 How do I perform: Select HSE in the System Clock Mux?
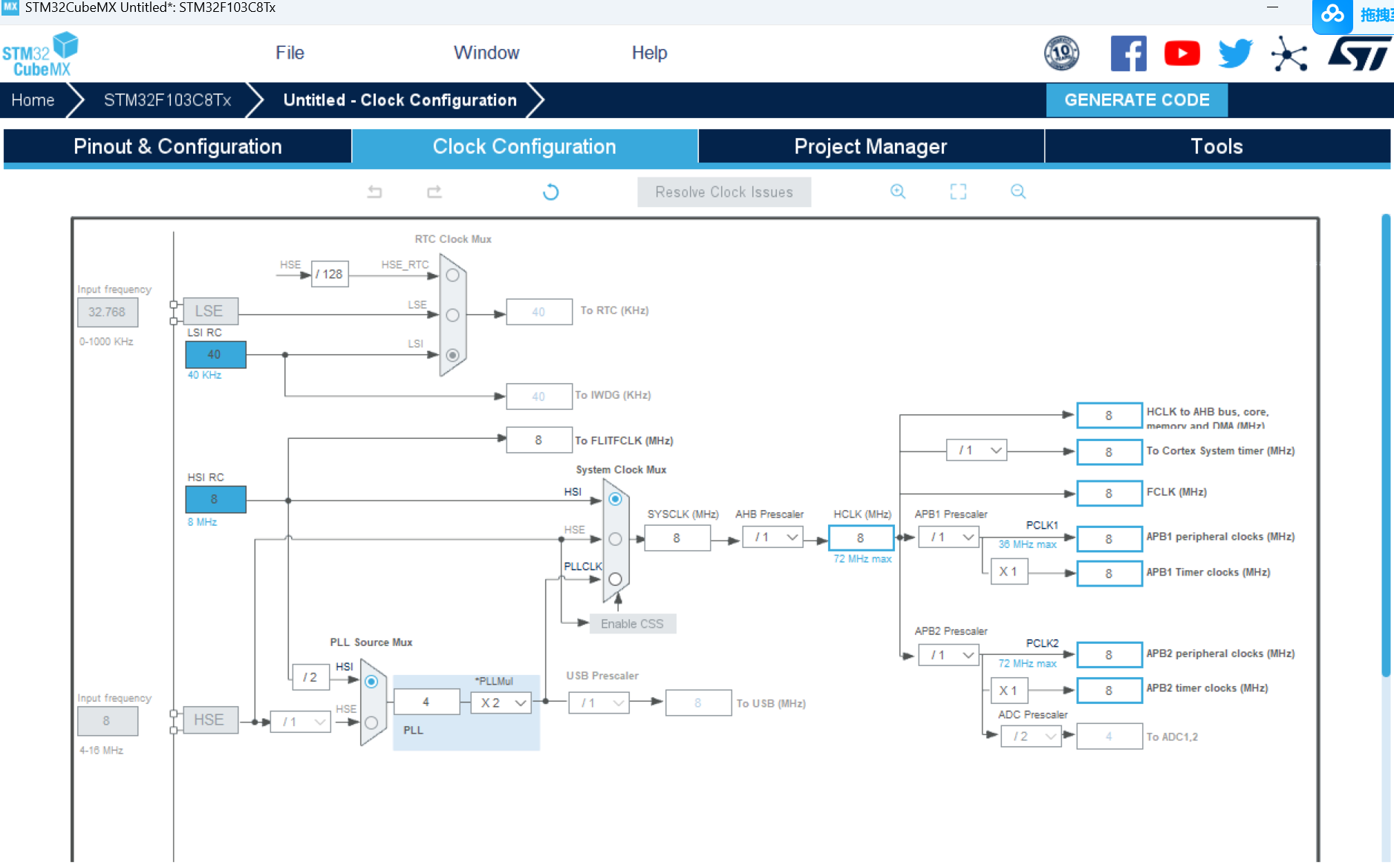click(x=615, y=539)
